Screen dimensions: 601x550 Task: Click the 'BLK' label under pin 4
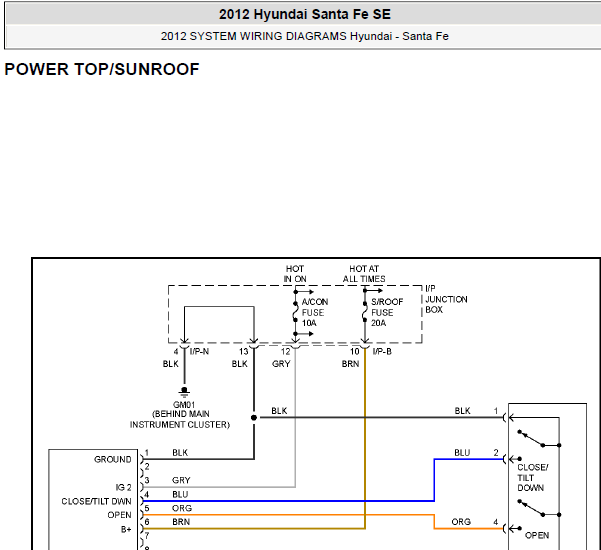coord(171,364)
